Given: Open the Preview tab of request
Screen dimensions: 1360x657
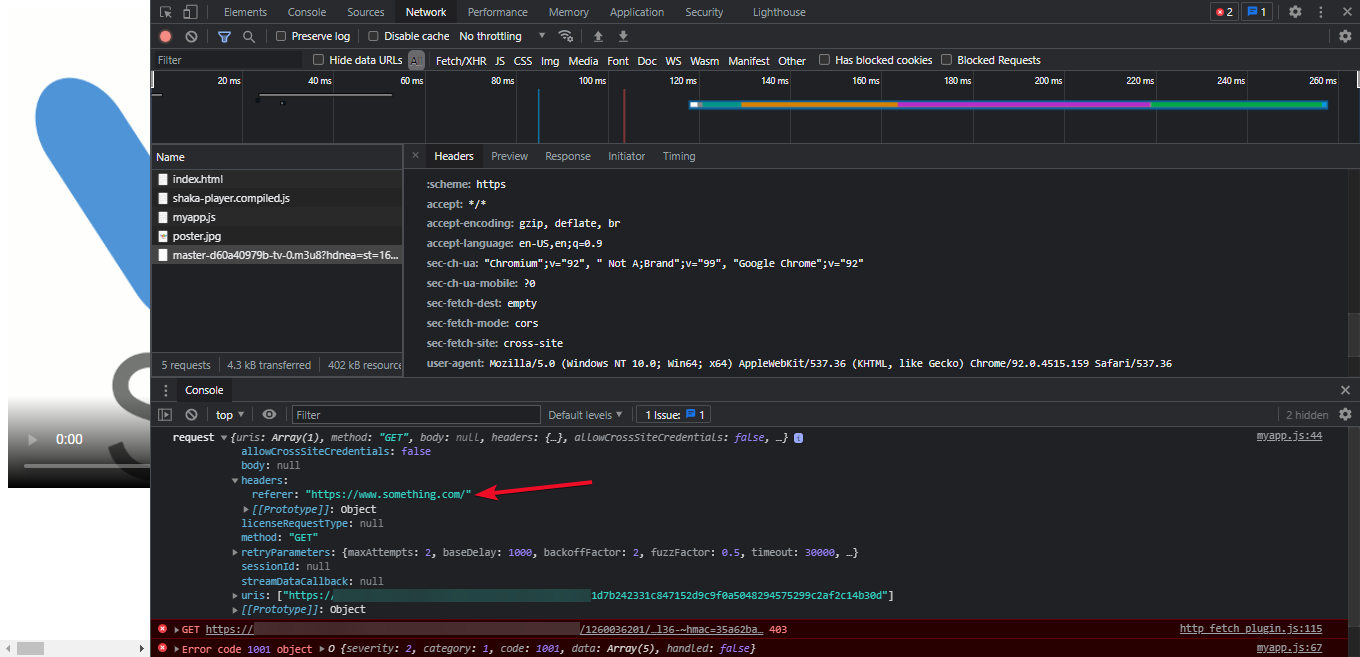Looking at the screenshot, I should click(x=509, y=156).
